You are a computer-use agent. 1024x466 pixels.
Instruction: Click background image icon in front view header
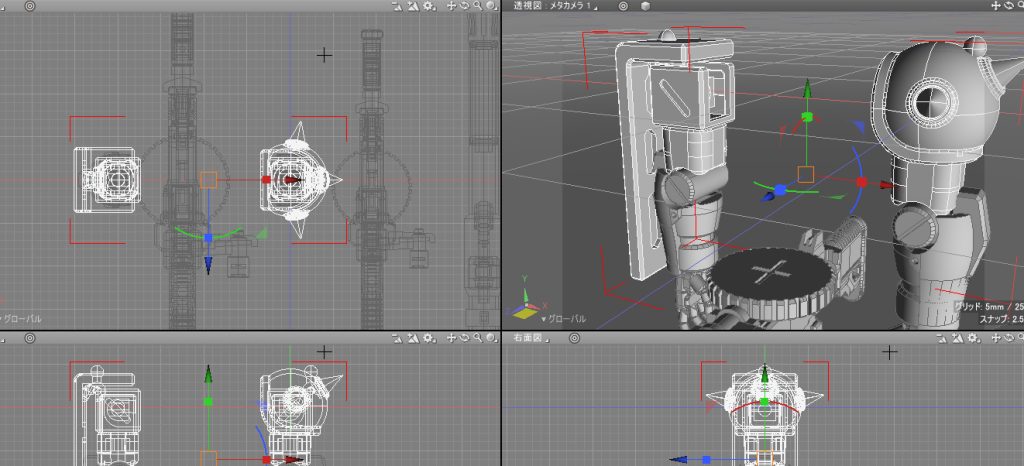pos(413,338)
